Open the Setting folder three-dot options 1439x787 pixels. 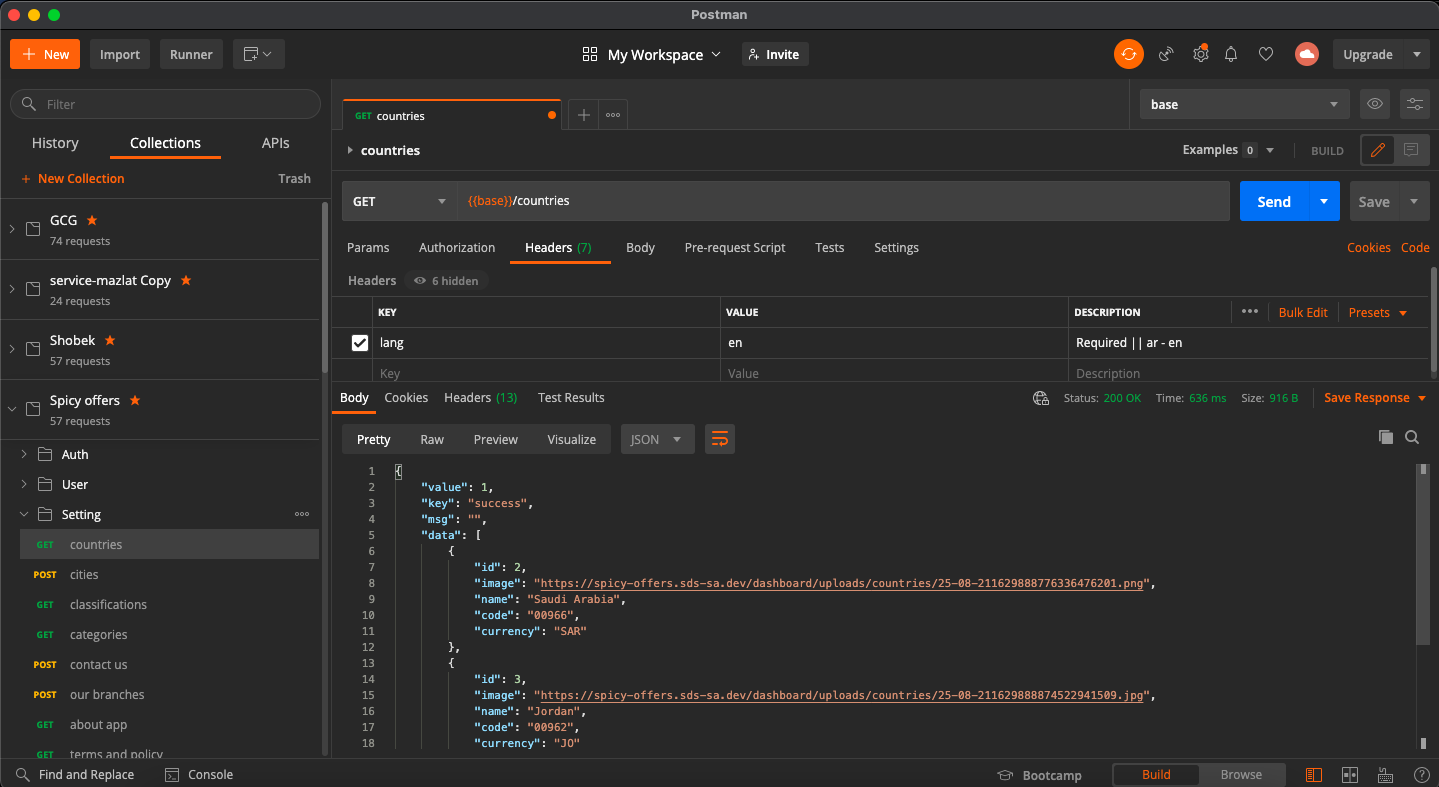point(302,514)
